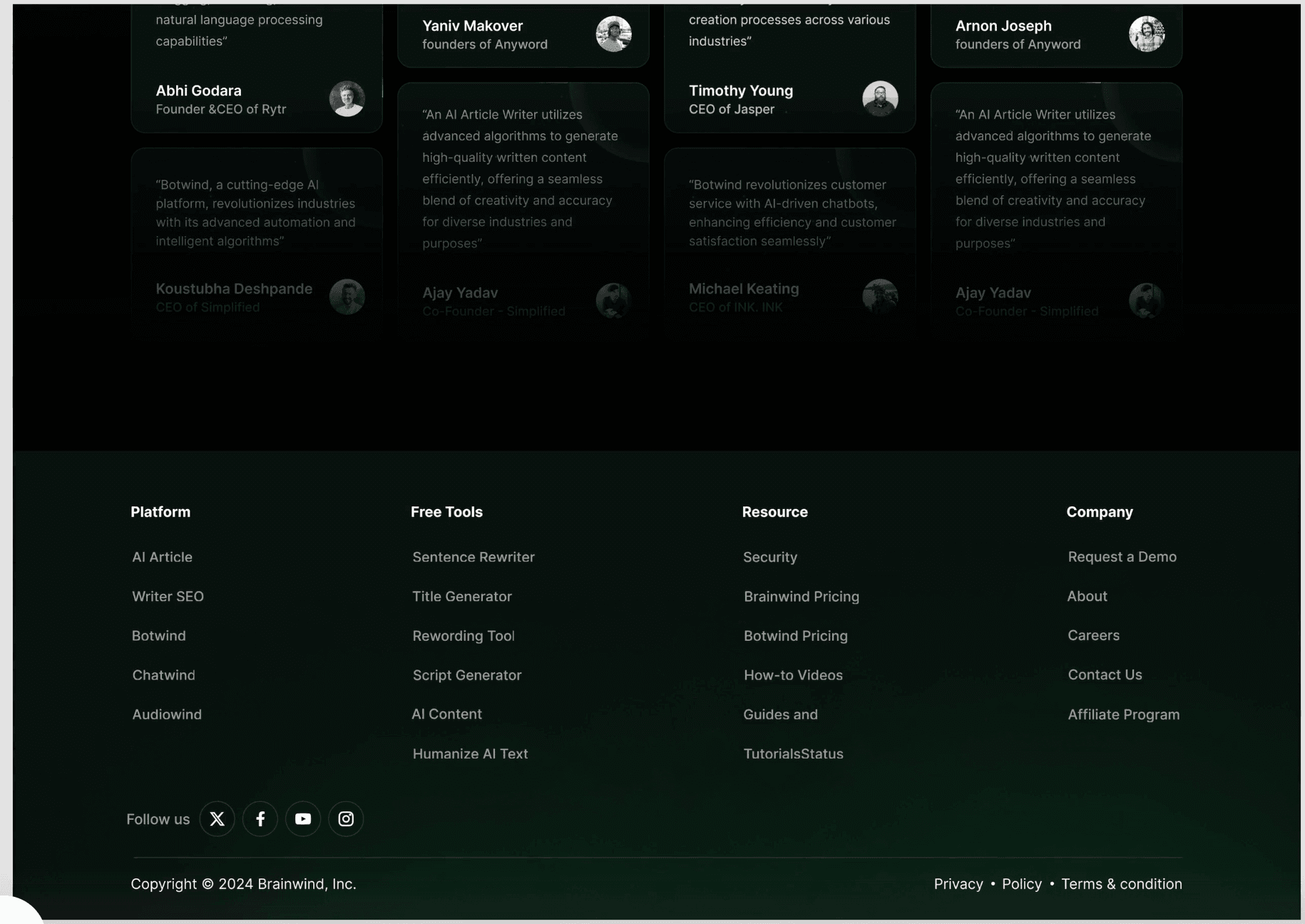The height and width of the screenshot is (924, 1305).
Task: Click Arnon Joseph's avatar photo
Action: tap(1147, 34)
